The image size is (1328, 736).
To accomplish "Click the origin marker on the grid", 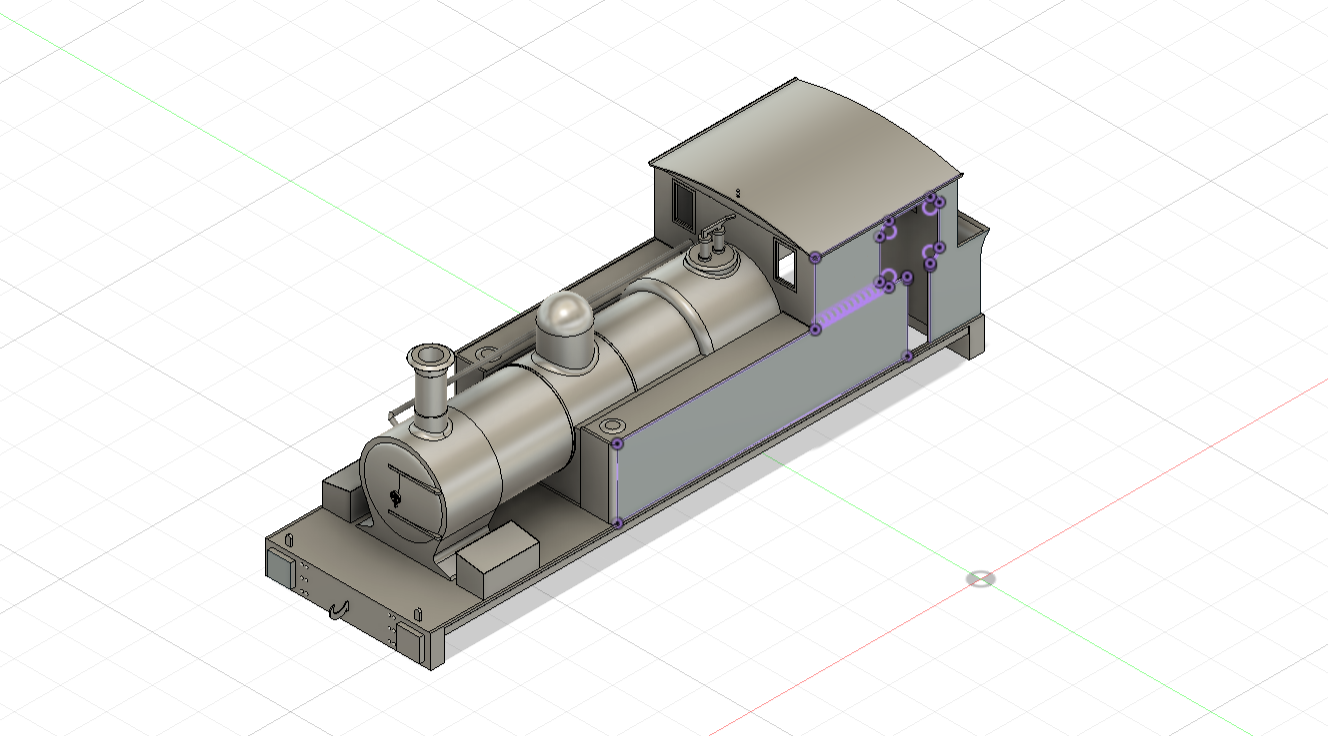I will coord(980,579).
